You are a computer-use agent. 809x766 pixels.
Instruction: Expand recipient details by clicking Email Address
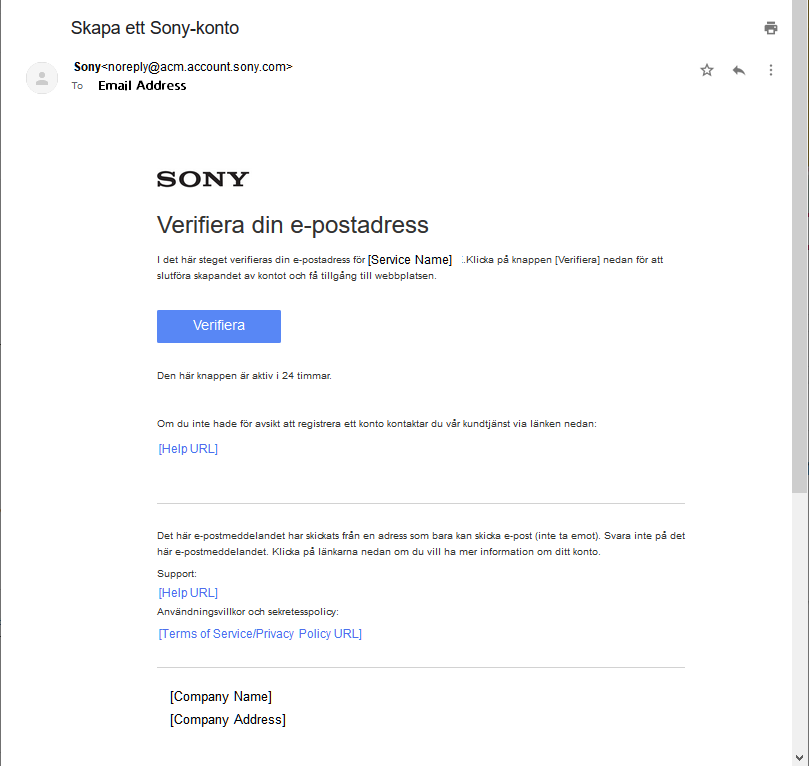[141, 86]
